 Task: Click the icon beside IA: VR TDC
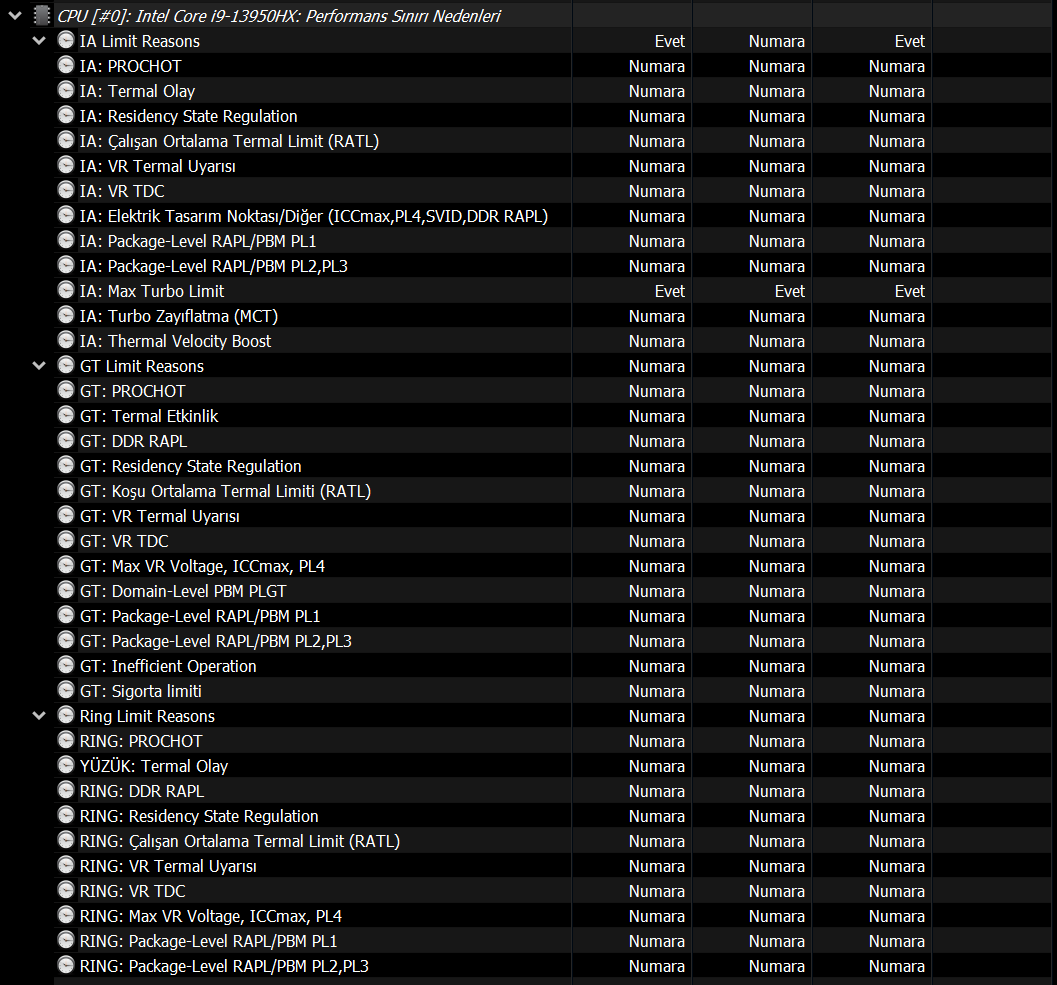point(65,189)
